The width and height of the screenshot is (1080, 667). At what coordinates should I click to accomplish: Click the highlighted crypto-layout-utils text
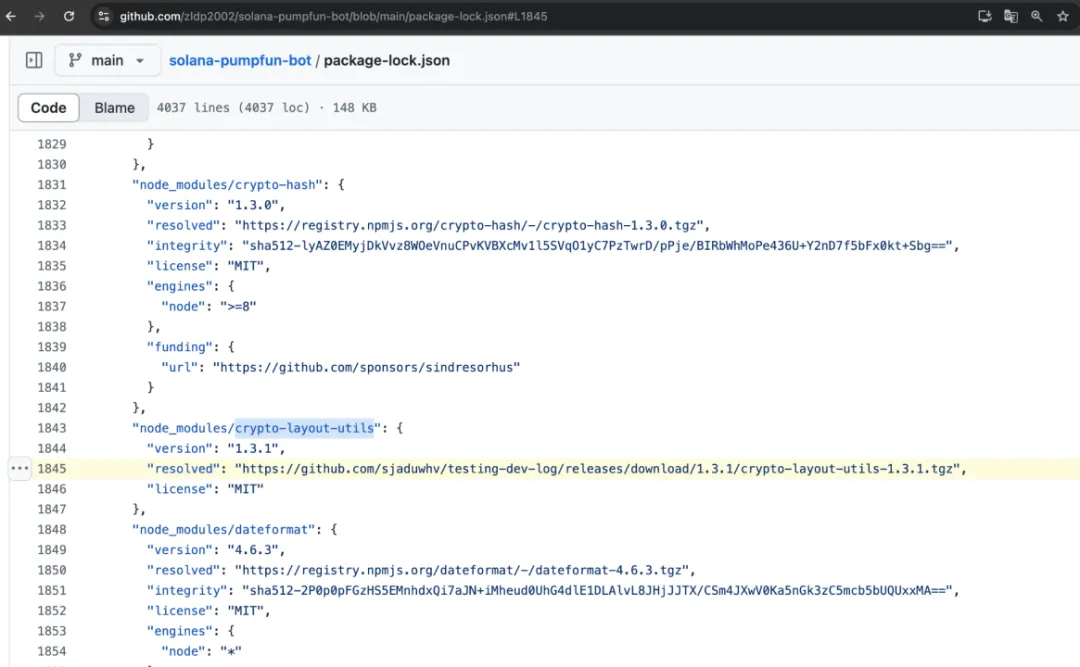pyautogui.click(x=304, y=428)
